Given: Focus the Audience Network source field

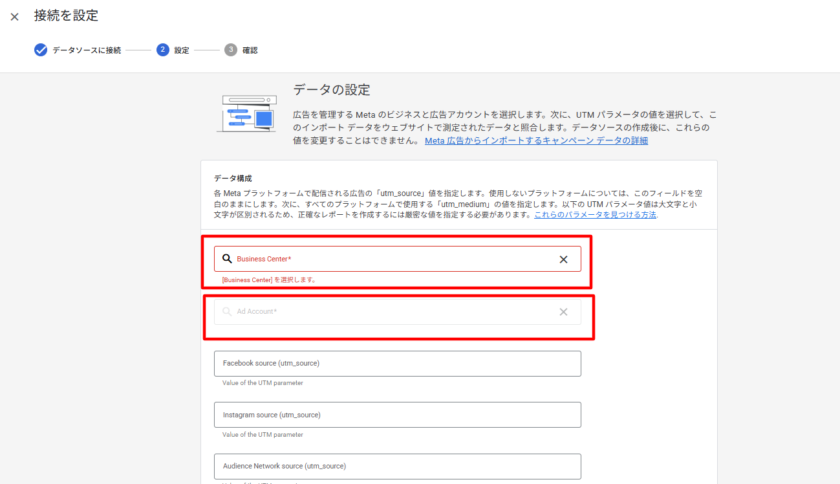Looking at the screenshot, I should click(x=397, y=466).
